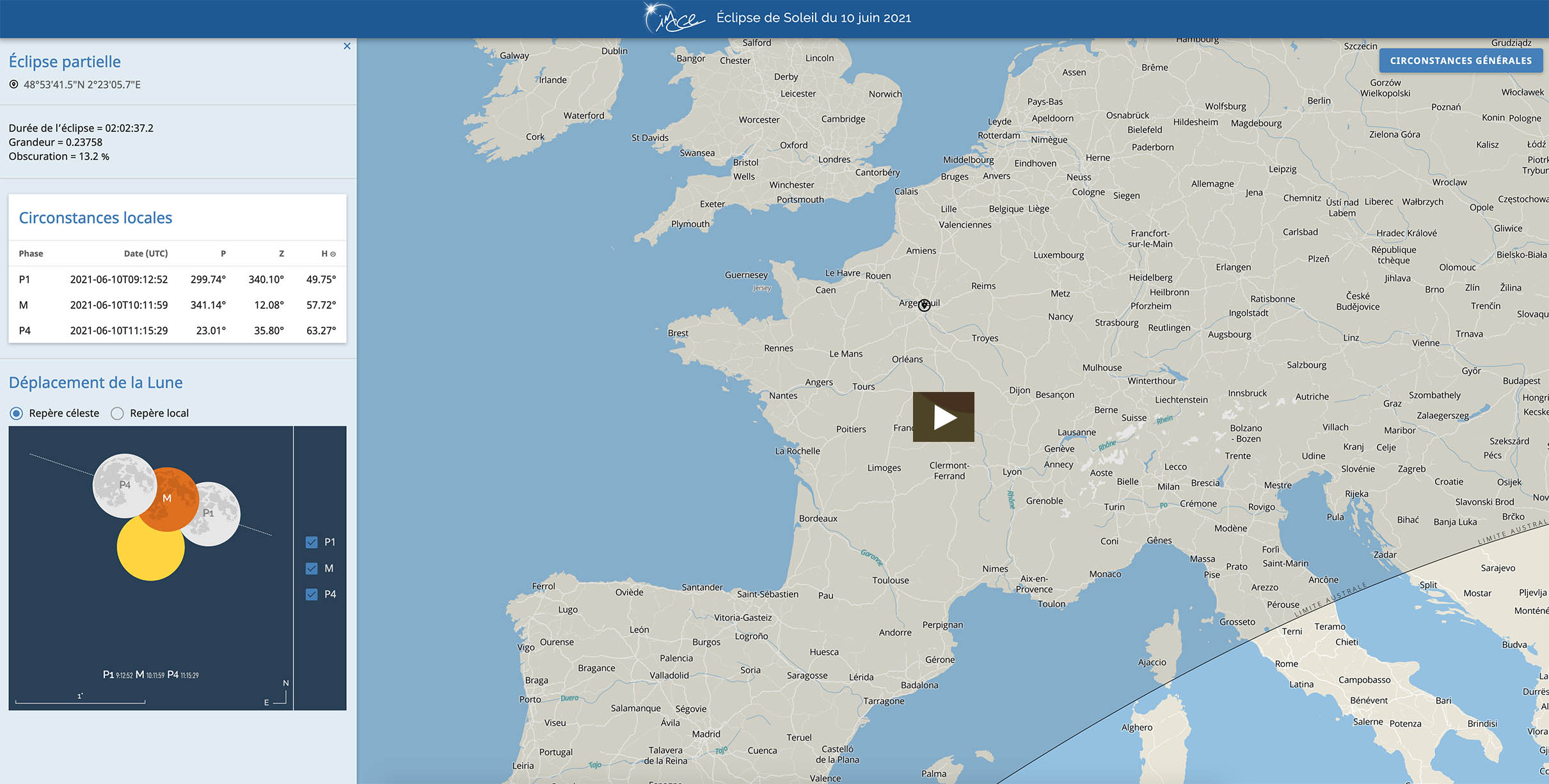Uncheck the P1 checkbox
The height and width of the screenshot is (784, 1549).
click(312, 542)
